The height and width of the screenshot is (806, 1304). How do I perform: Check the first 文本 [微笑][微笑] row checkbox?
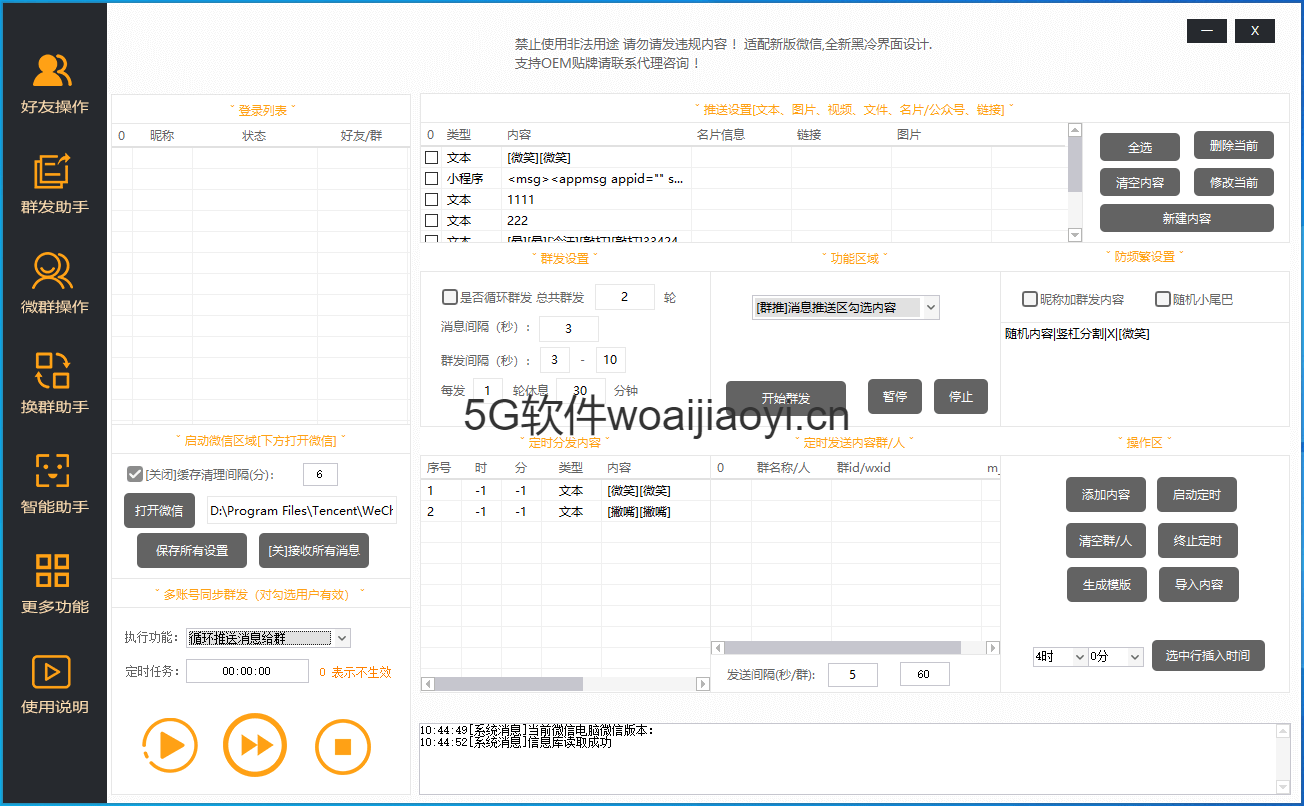coord(432,158)
